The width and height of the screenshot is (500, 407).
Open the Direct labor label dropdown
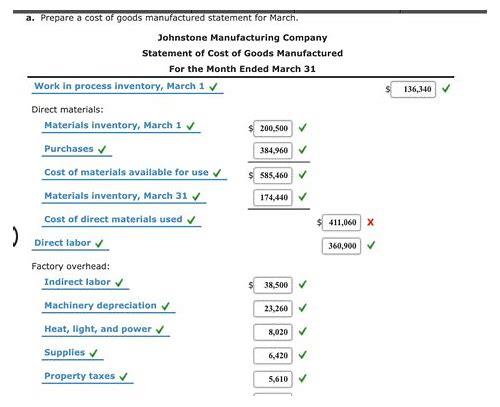pos(70,243)
